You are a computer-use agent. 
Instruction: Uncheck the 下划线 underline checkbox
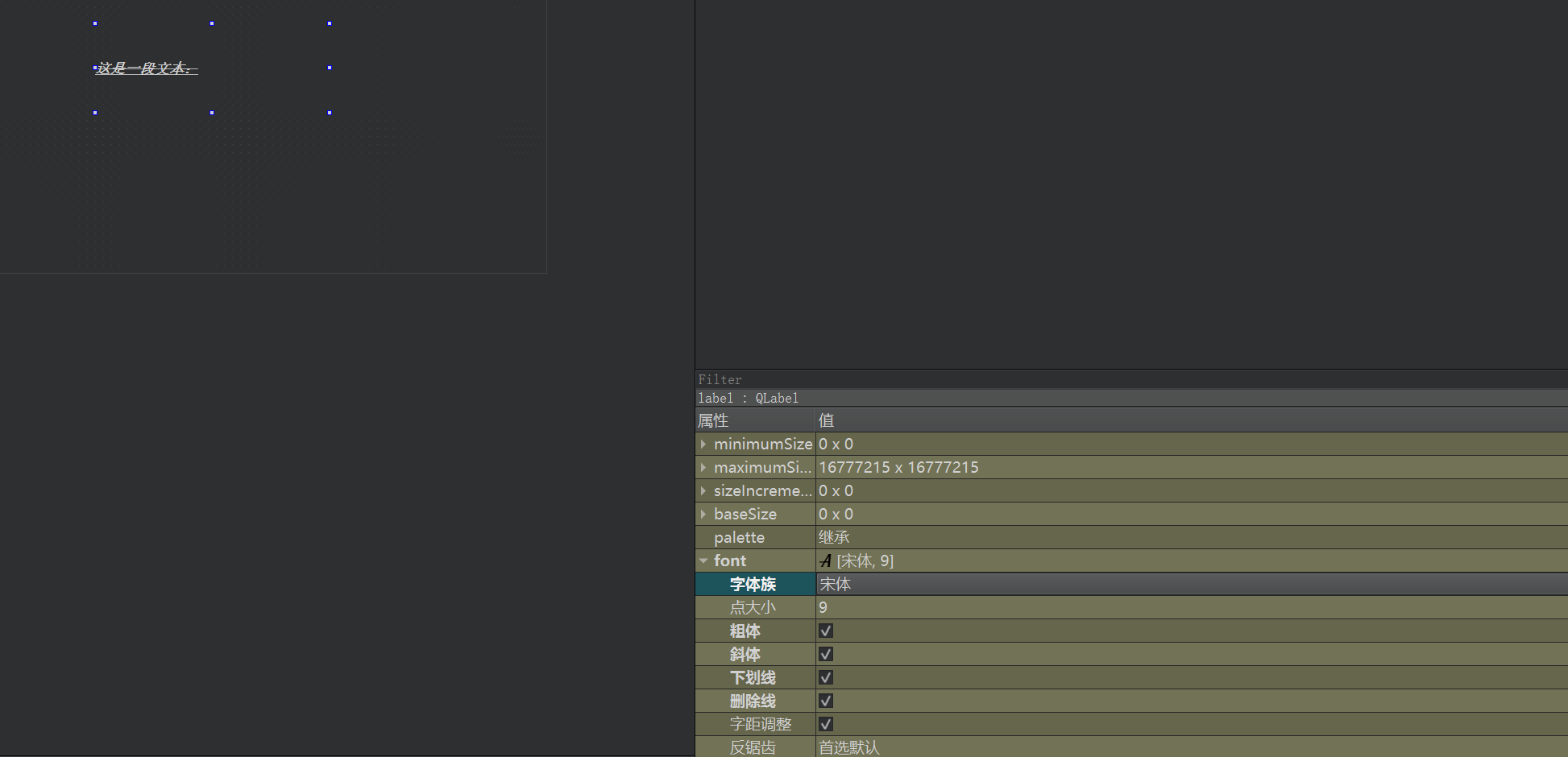tap(826, 677)
